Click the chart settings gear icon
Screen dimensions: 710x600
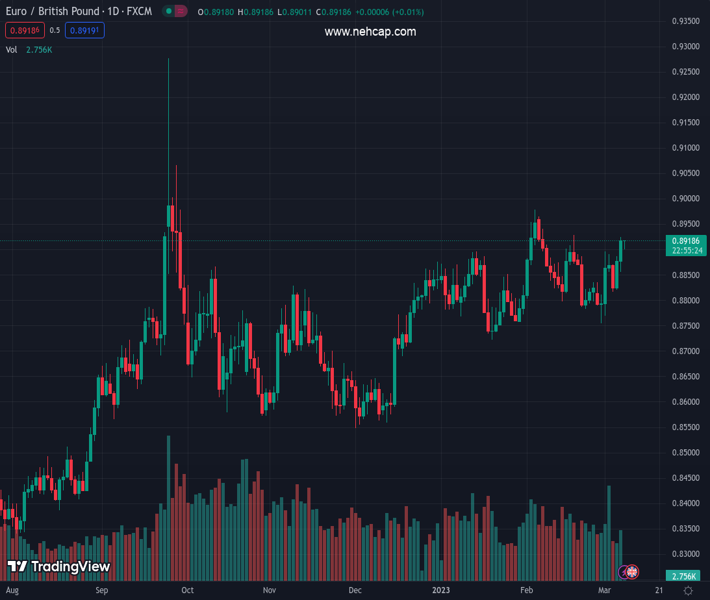pos(687,592)
